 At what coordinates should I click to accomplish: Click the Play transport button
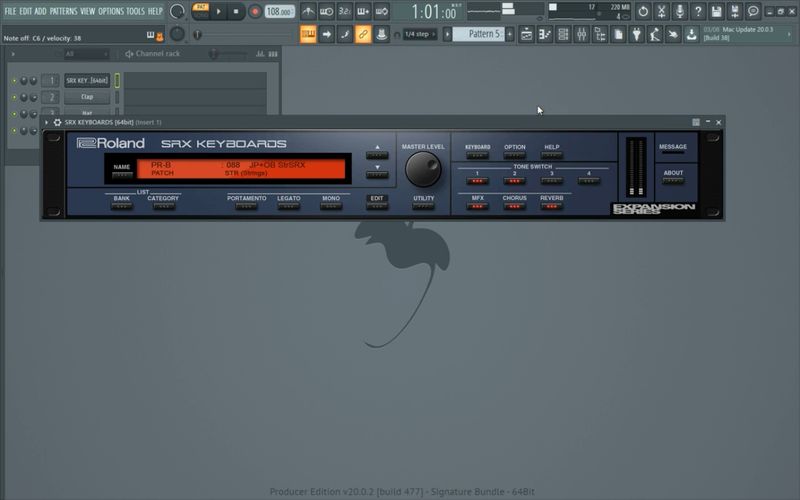click(x=218, y=11)
